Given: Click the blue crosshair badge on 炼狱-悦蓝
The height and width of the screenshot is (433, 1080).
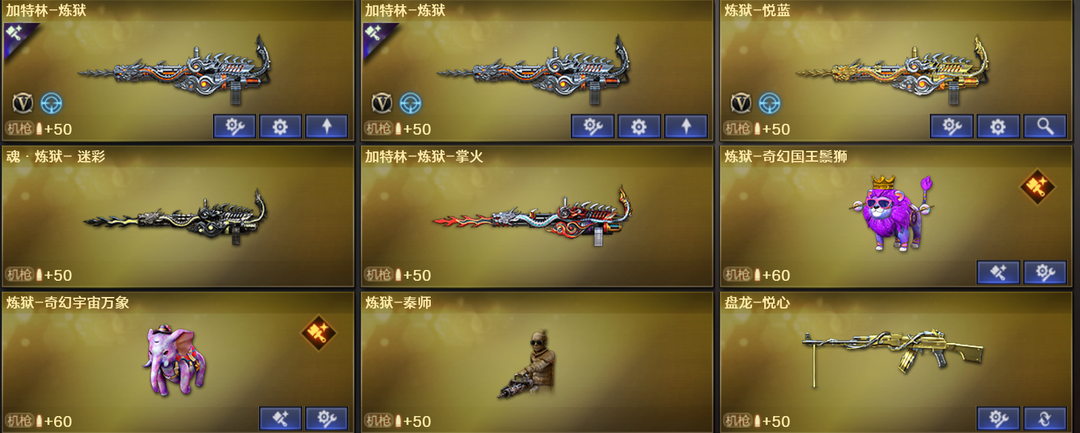Looking at the screenshot, I should (769, 103).
